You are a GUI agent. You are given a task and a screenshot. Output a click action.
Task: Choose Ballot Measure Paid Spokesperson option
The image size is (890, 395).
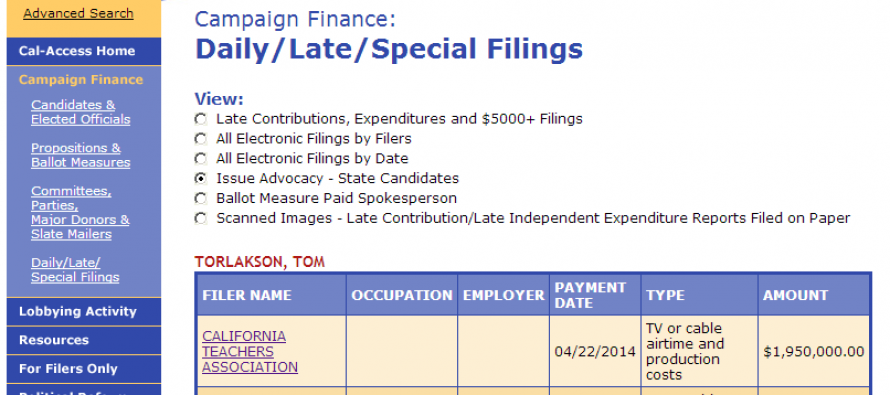coord(200,199)
